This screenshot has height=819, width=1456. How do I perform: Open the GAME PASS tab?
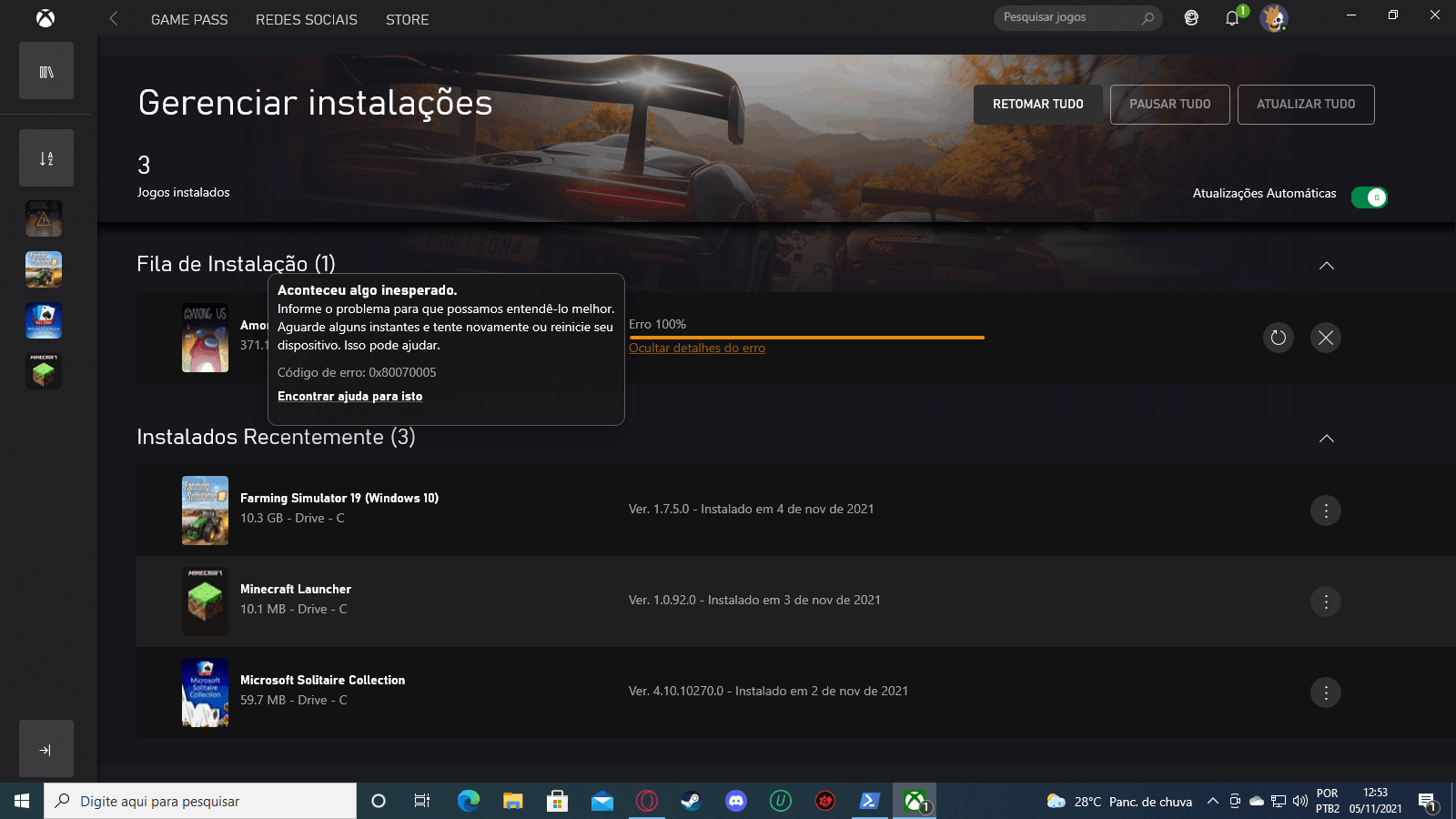189,19
